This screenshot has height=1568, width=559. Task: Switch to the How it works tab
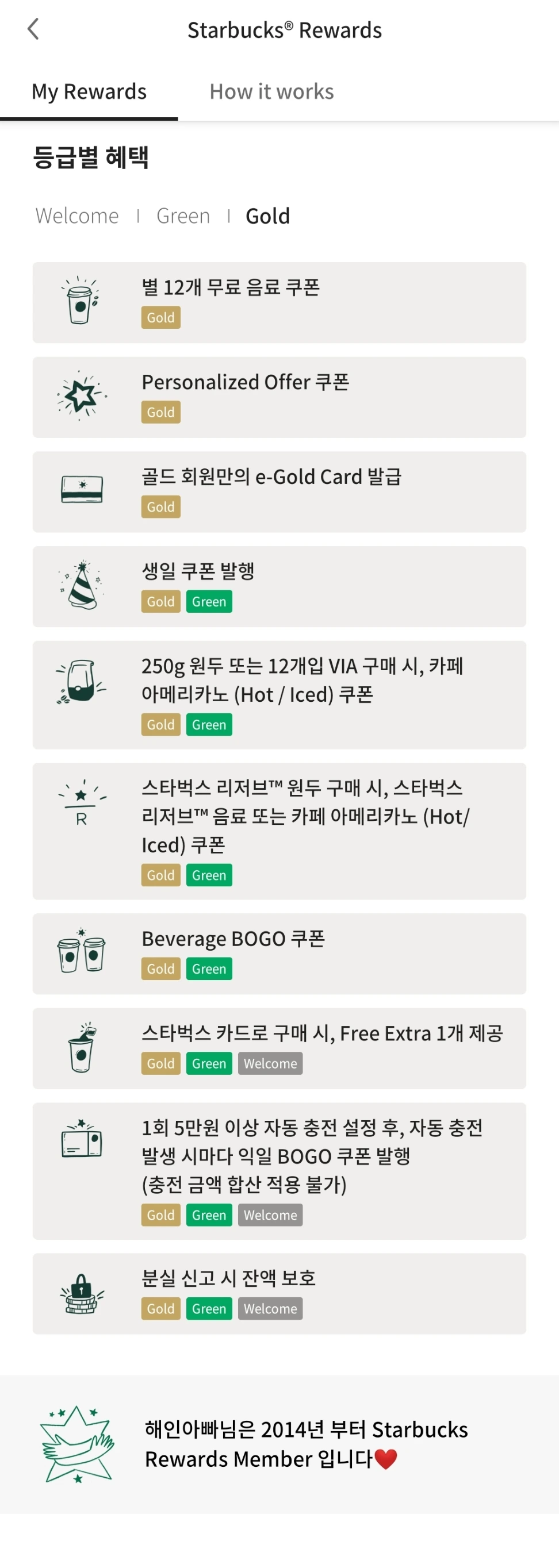(271, 91)
